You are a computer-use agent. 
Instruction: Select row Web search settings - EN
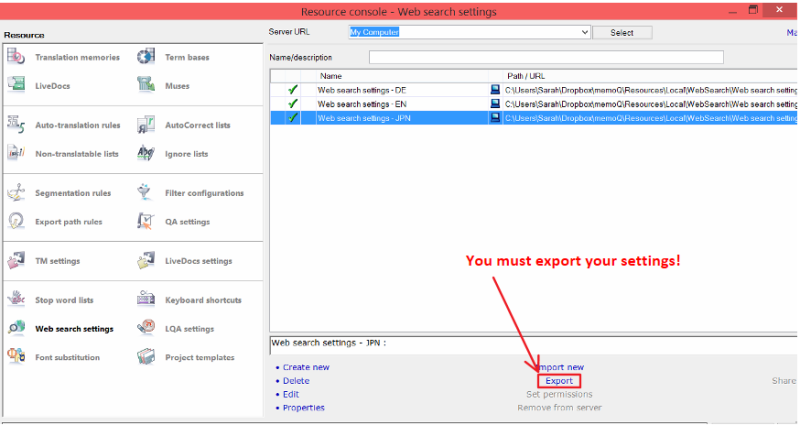(x=534, y=104)
